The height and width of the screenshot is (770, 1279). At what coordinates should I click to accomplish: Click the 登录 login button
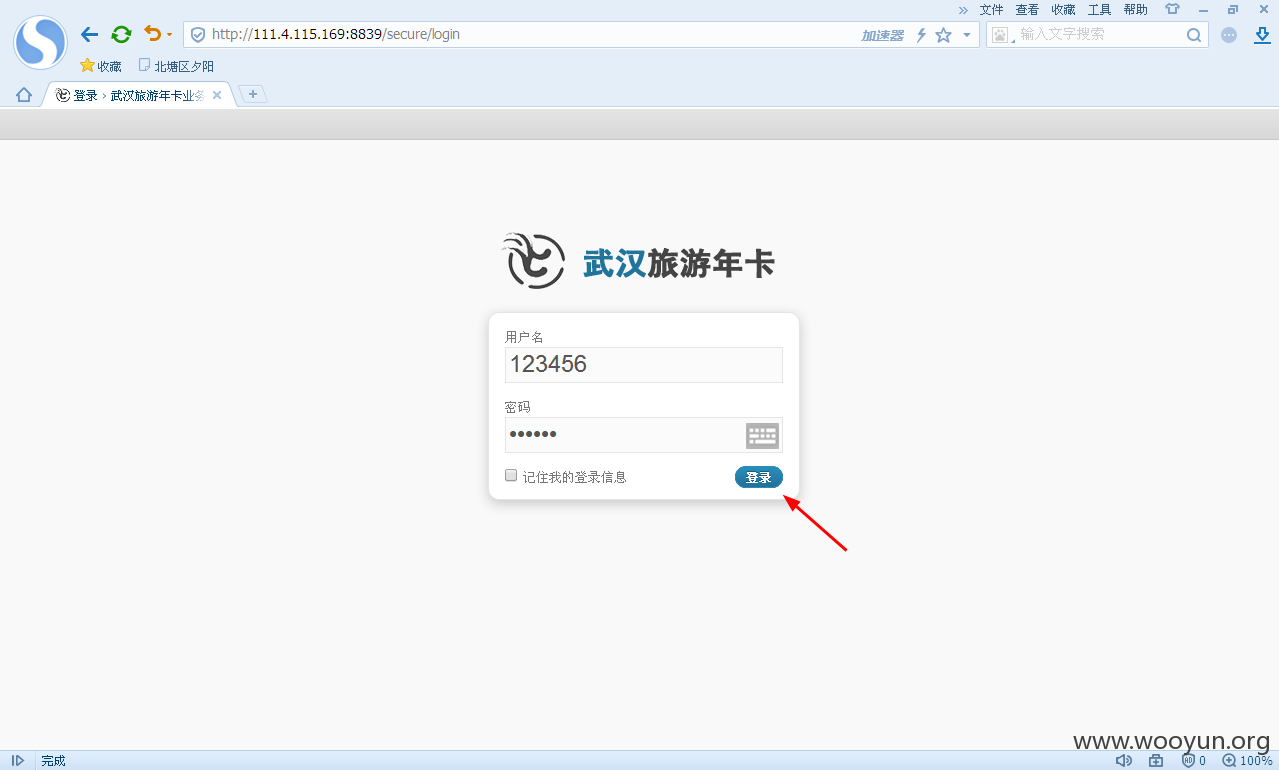coord(759,478)
